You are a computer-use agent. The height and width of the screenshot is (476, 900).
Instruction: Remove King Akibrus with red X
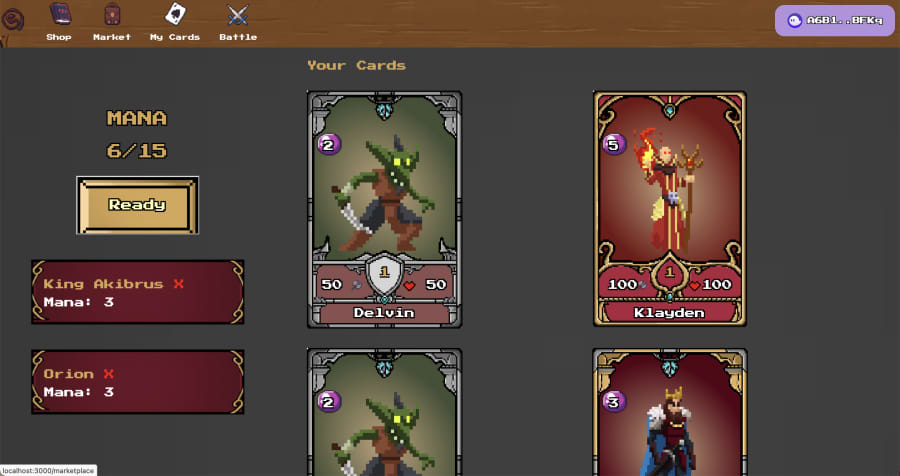[179, 284]
